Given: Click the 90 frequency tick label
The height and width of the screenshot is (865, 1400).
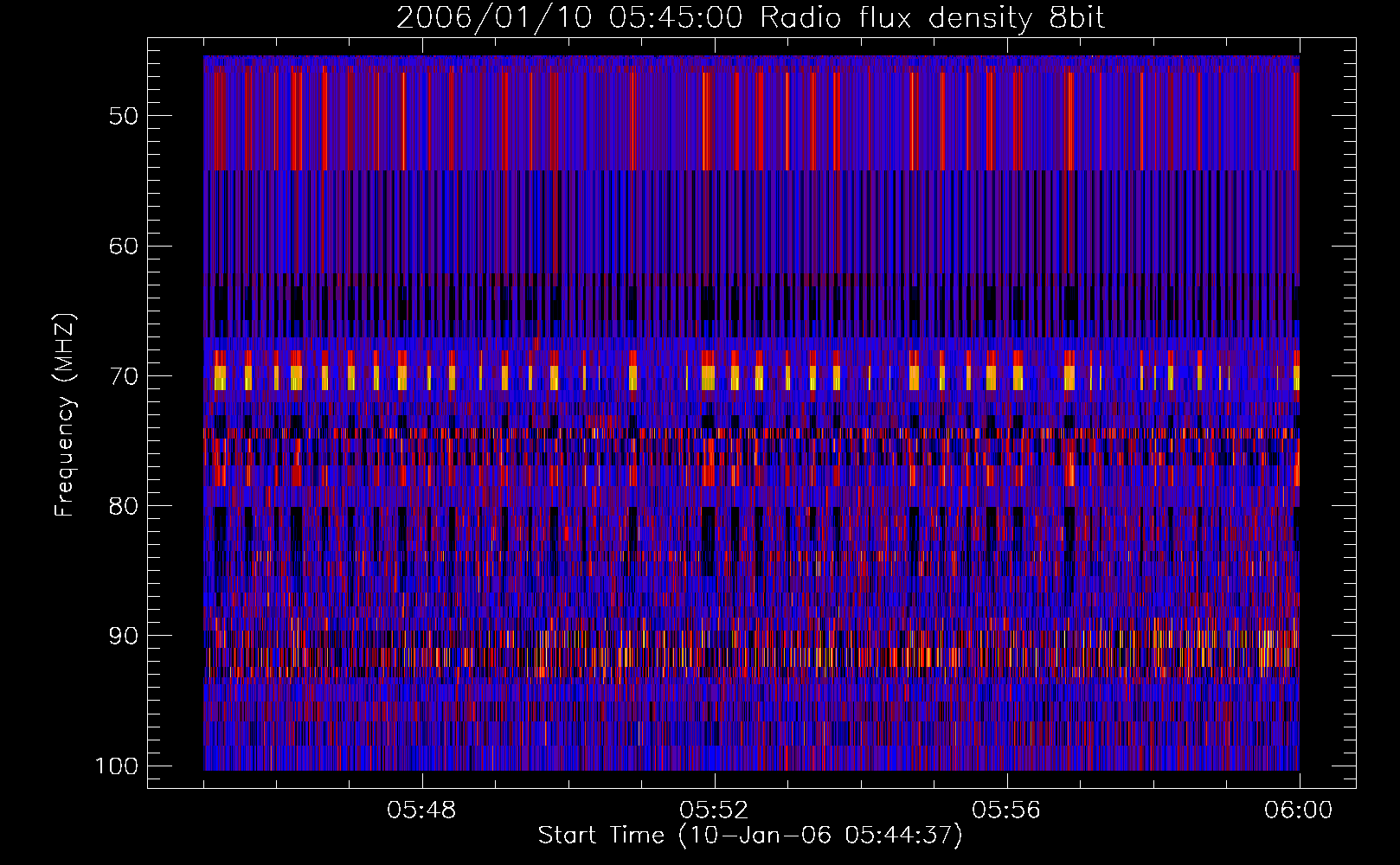Looking at the screenshot, I should [124, 636].
